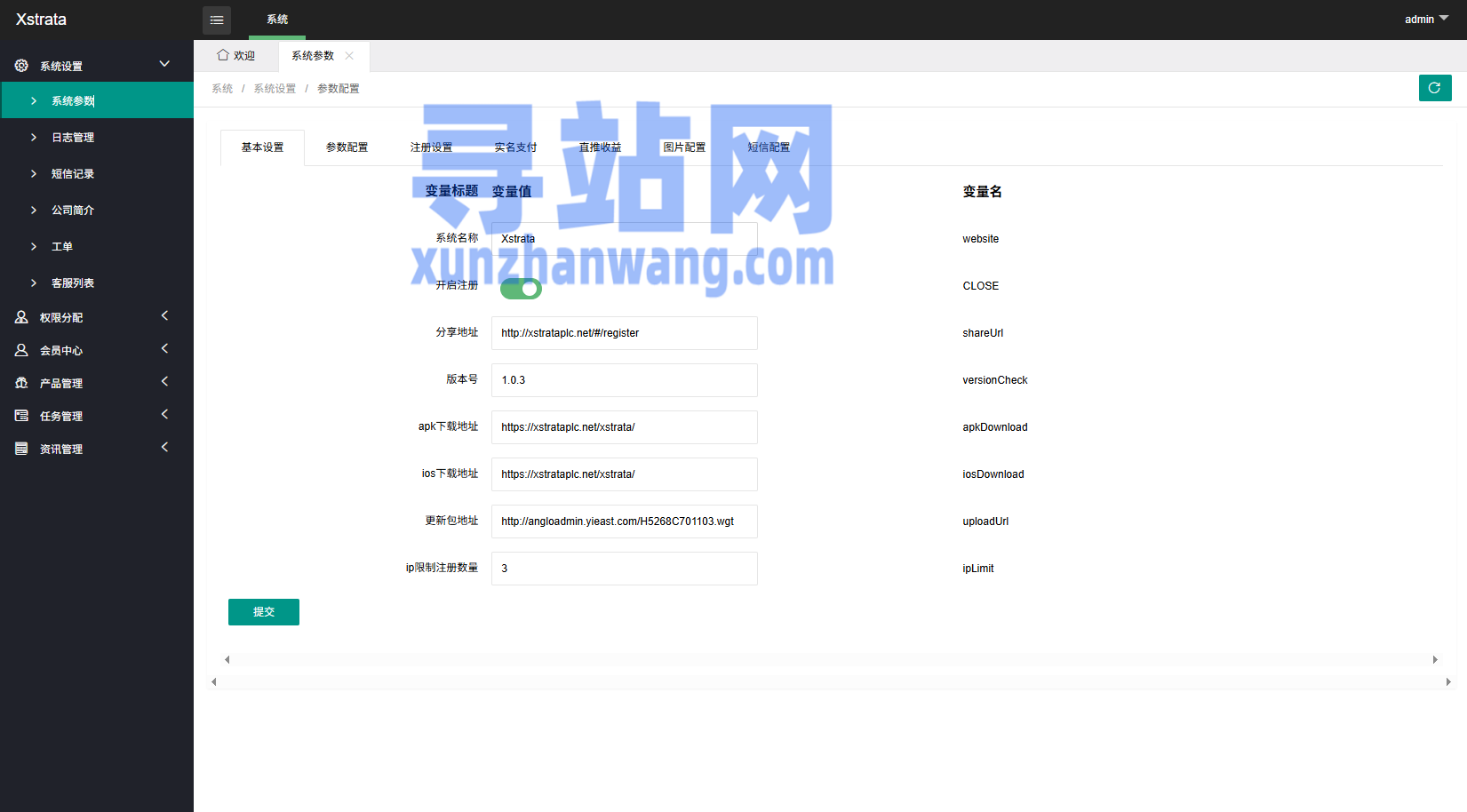Close the 系统参数 tab with X
Screen dimensions: 1467x812
349,56
